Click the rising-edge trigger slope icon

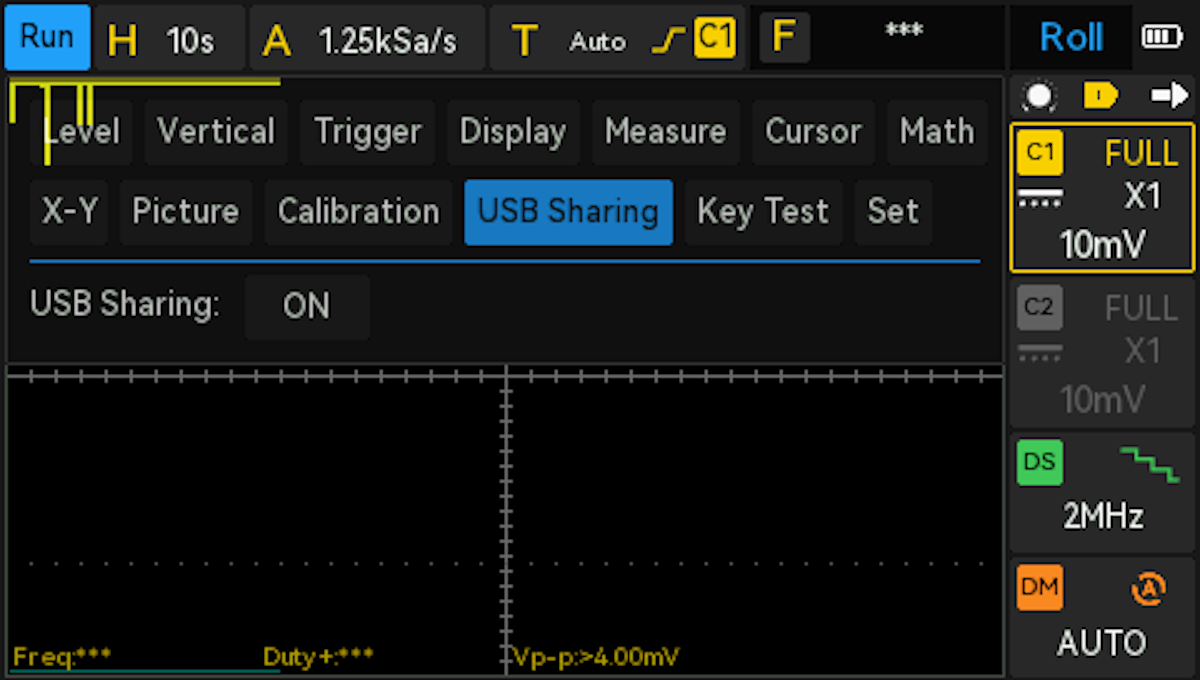[x=668, y=40]
